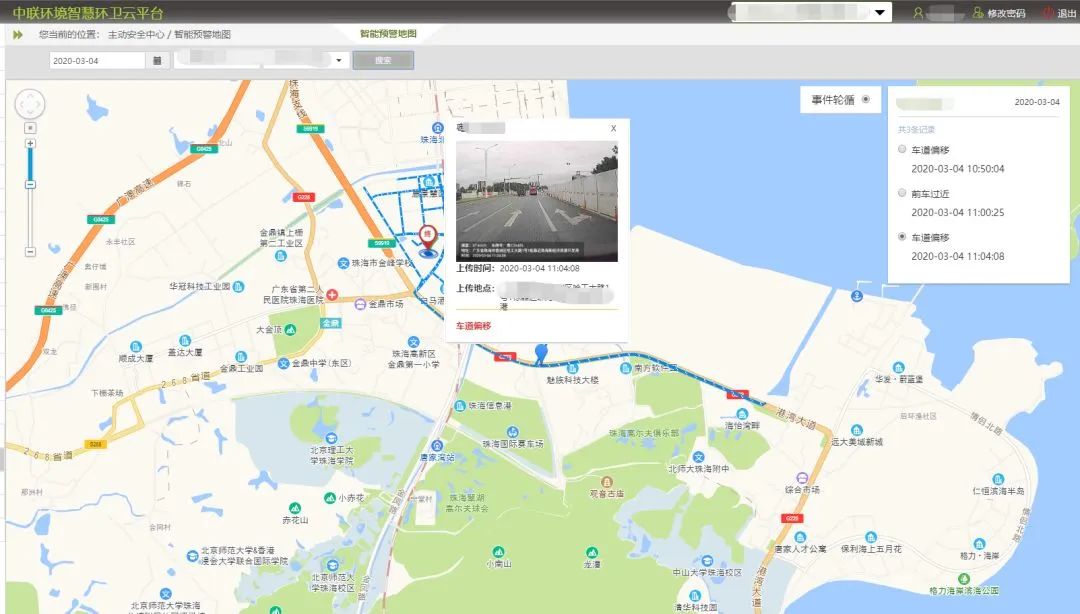Select the 车道偏移 10:50:04 event radio
The height and width of the screenshot is (614, 1080).
coord(903,150)
